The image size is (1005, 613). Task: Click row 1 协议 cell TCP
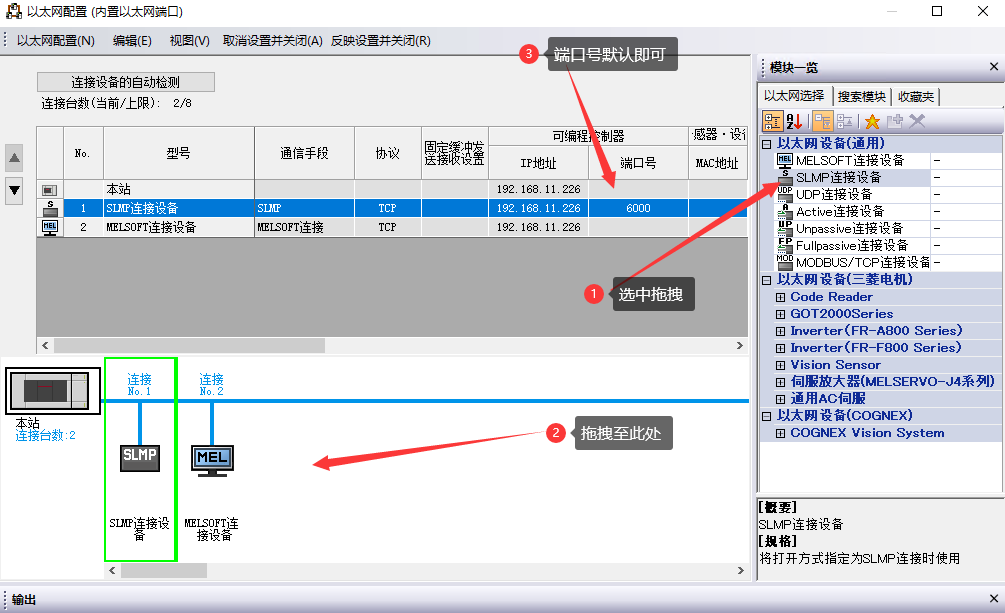[387, 208]
